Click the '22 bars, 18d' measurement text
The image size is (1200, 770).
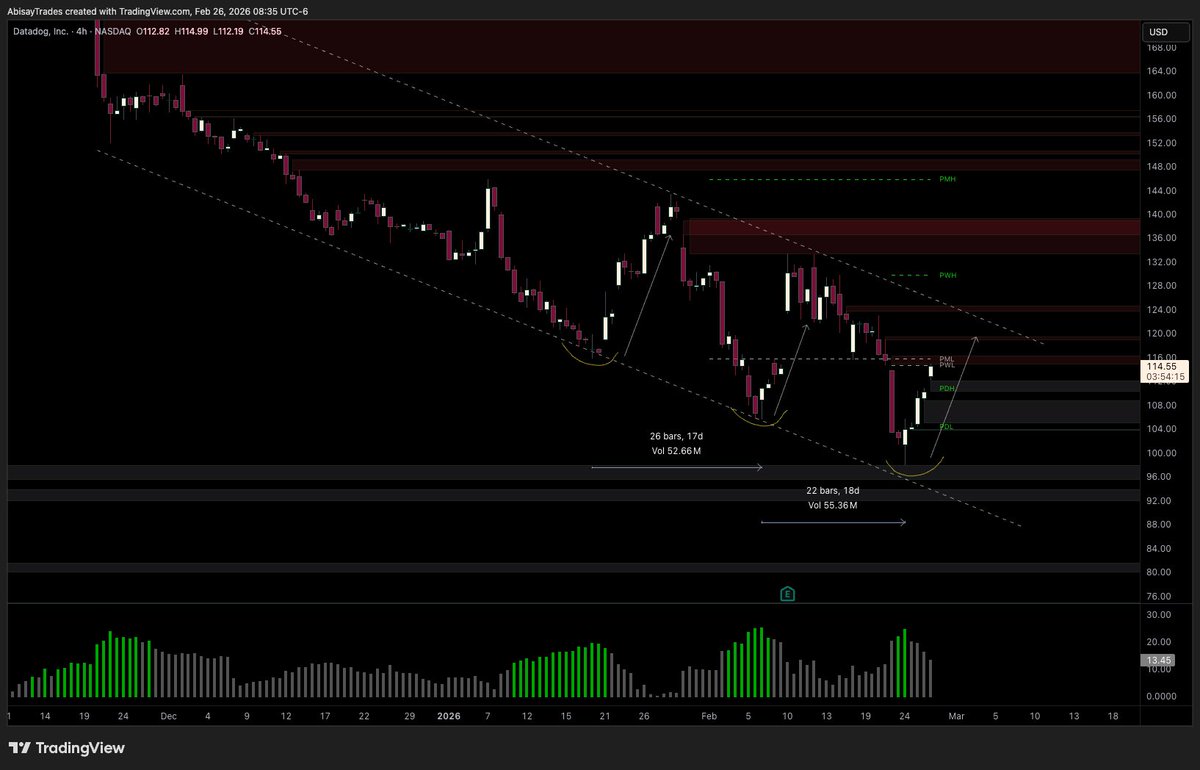click(x=833, y=491)
